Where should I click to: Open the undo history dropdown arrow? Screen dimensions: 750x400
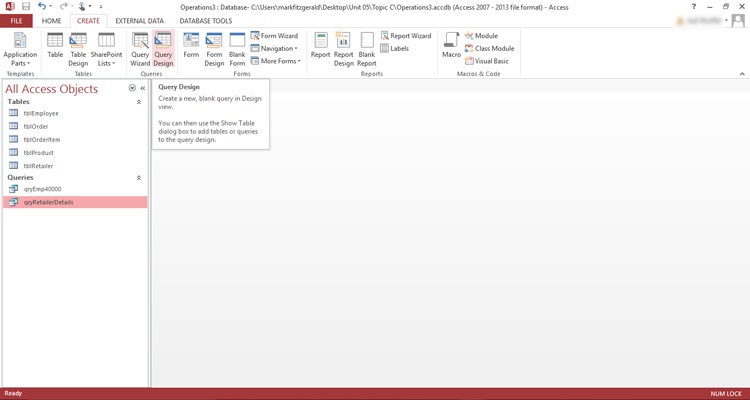[50, 7]
